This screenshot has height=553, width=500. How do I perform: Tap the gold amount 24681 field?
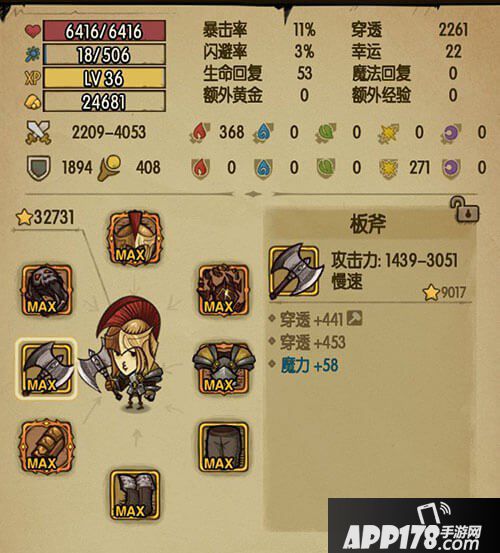(104, 102)
